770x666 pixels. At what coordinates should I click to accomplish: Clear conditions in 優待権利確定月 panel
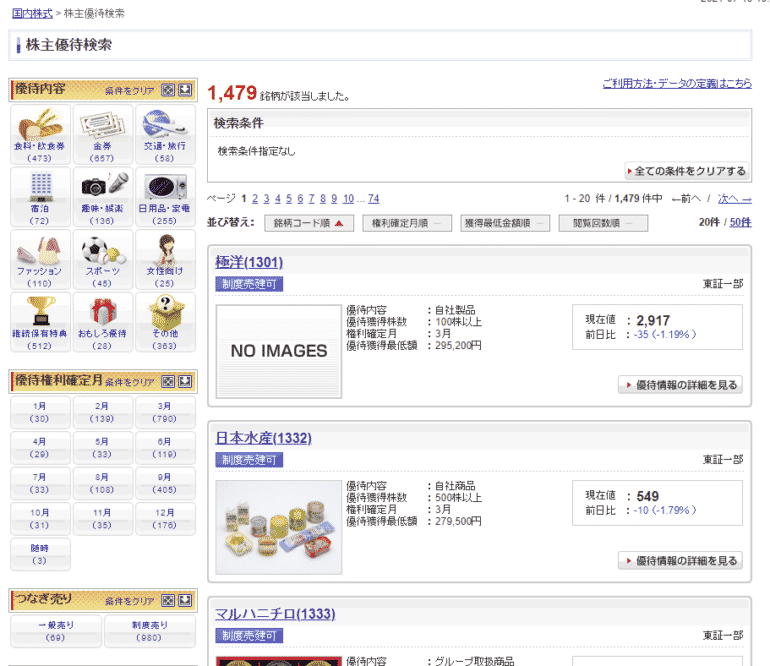click(x=130, y=382)
